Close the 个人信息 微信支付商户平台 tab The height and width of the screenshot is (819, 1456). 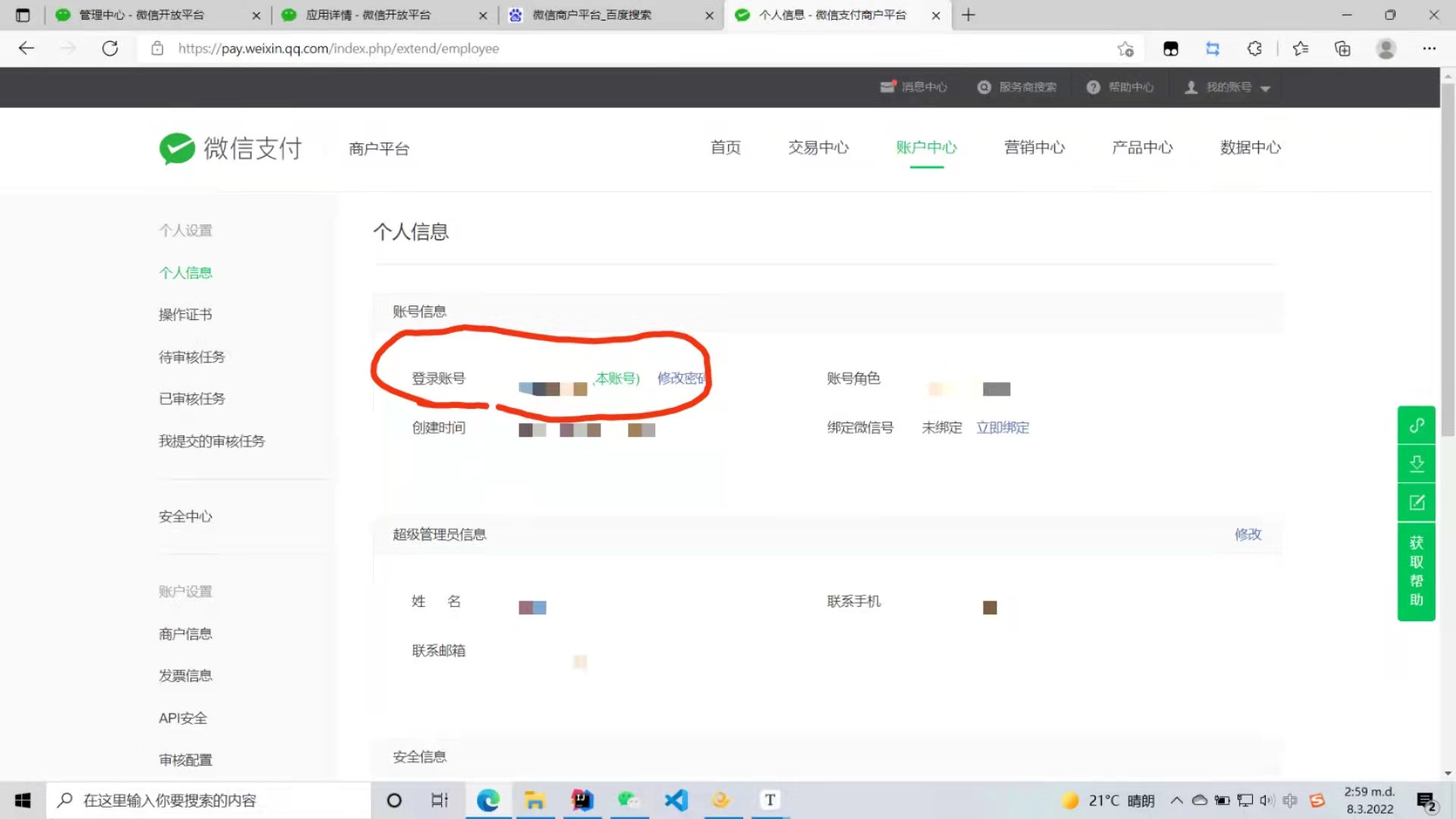(x=936, y=15)
